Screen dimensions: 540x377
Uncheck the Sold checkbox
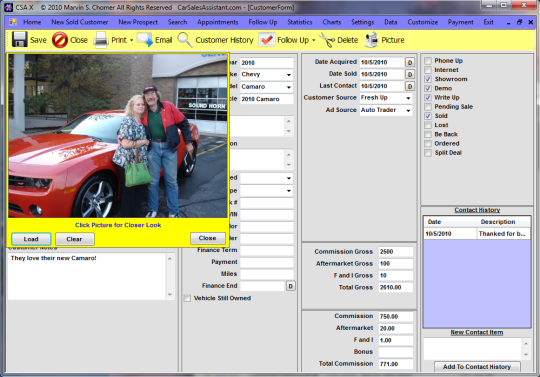click(428, 116)
